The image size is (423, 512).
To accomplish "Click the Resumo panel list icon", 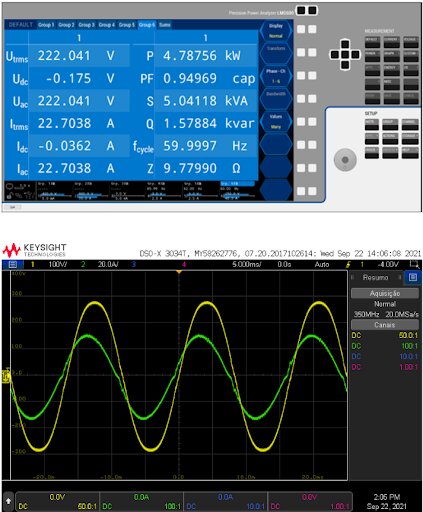I will (412, 277).
